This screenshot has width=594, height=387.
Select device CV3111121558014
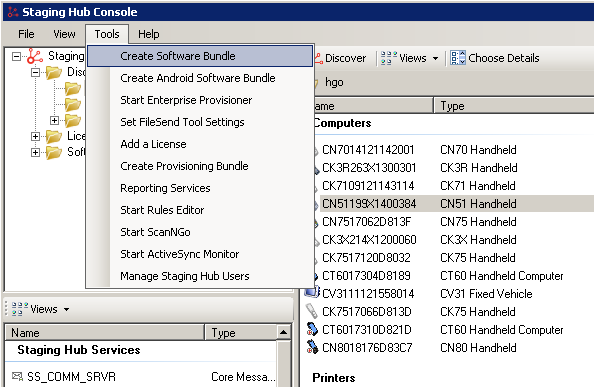(x=368, y=294)
